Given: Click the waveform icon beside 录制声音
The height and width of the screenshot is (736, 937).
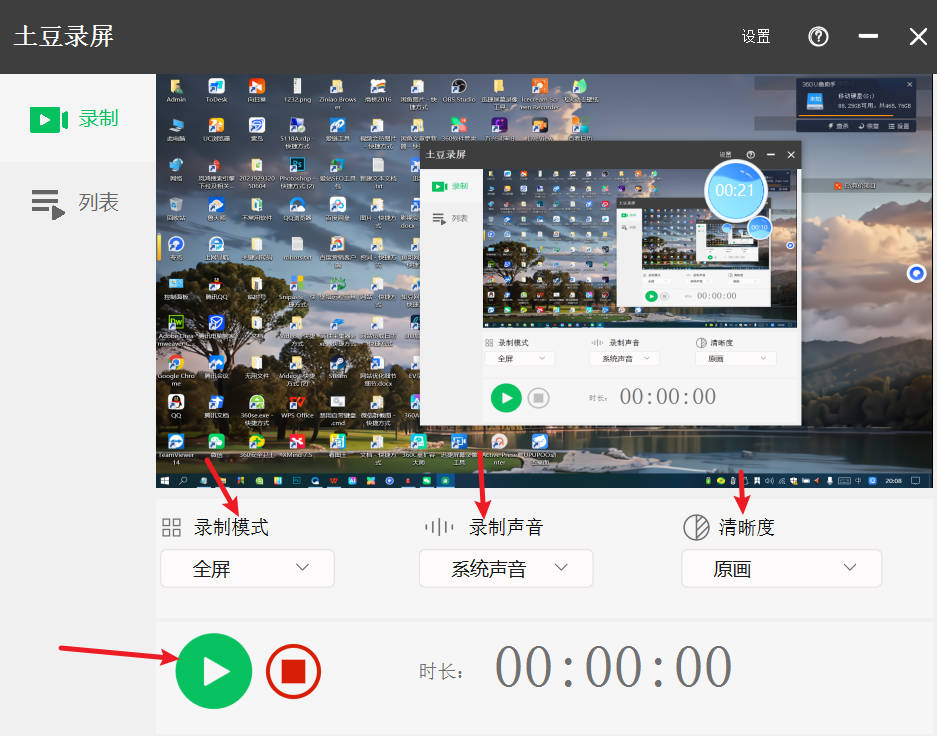Looking at the screenshot, I should click(x=438, y=527).
